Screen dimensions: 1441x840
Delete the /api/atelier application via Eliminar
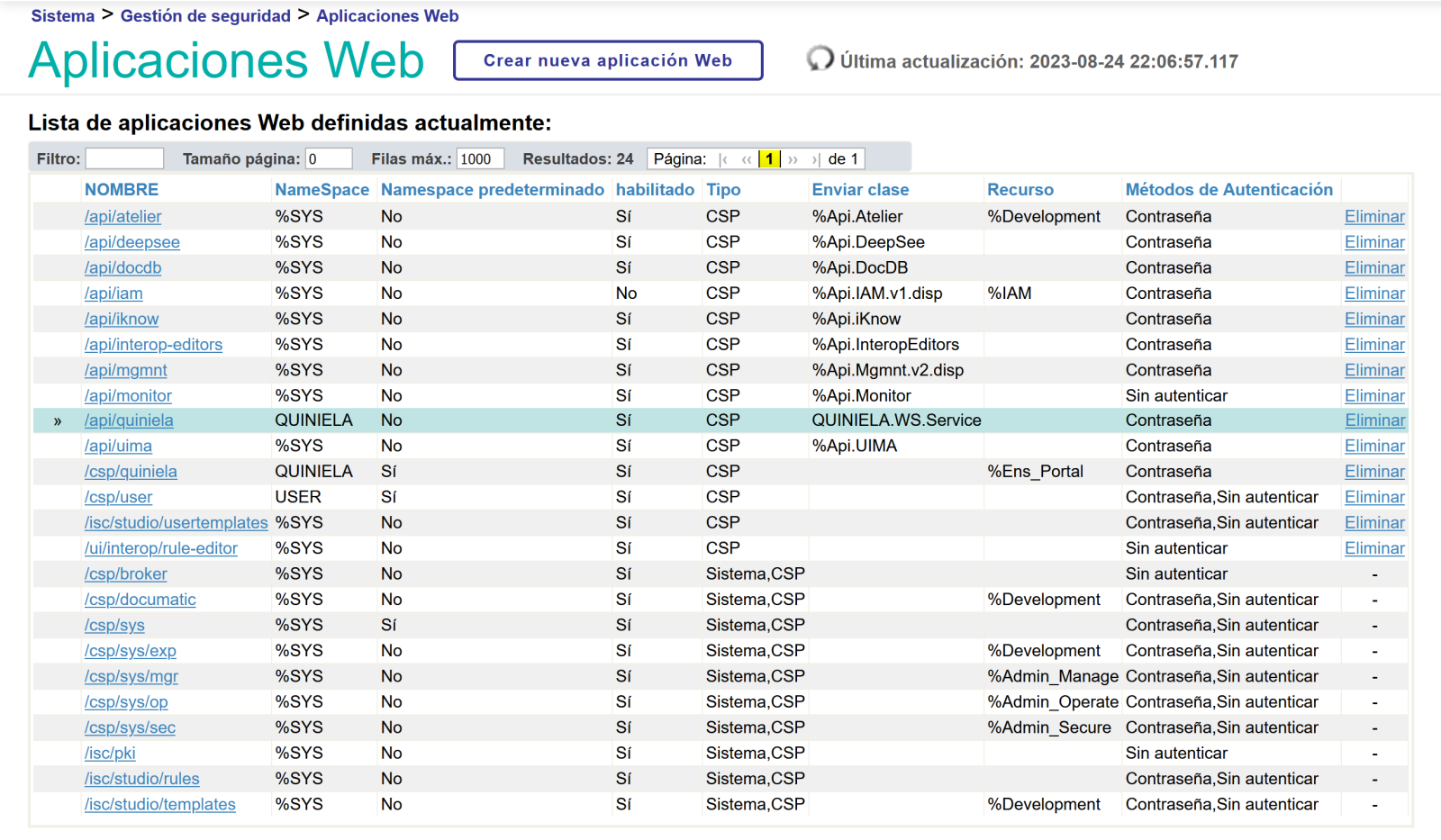[x=1374, y=217]
